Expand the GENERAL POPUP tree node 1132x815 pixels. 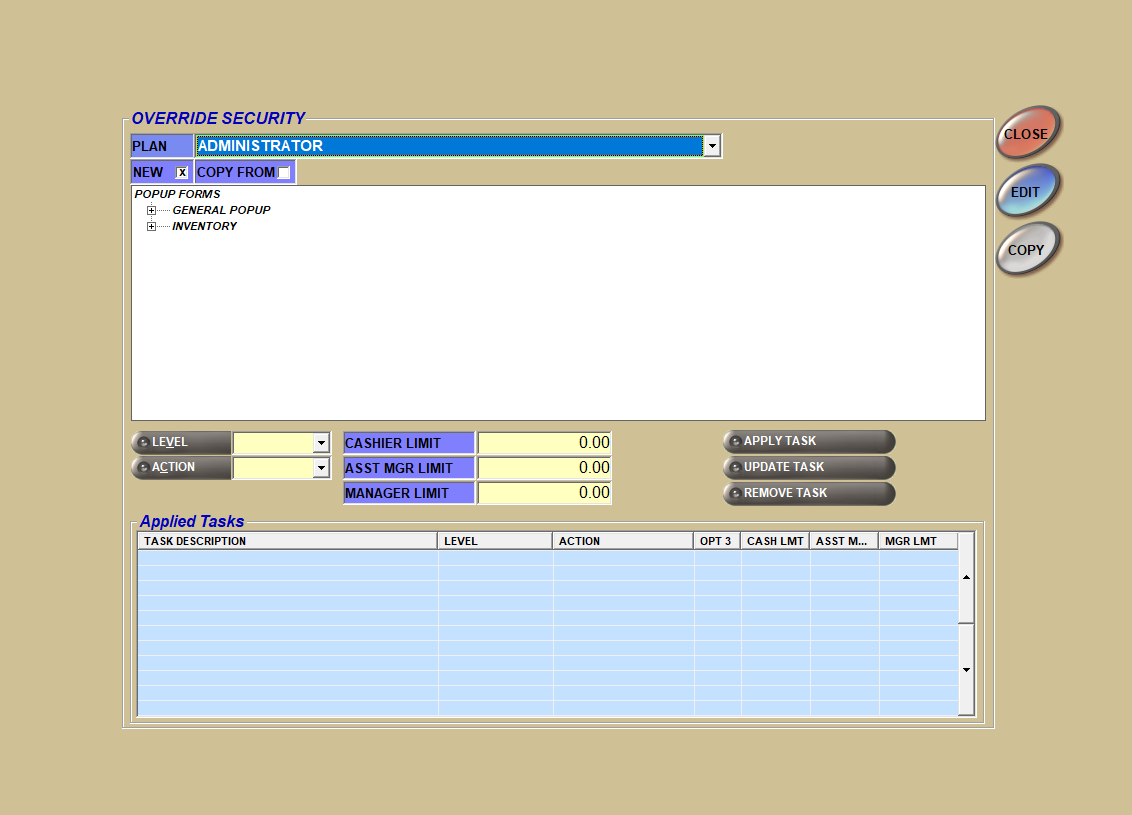click(x=152, y=210)
